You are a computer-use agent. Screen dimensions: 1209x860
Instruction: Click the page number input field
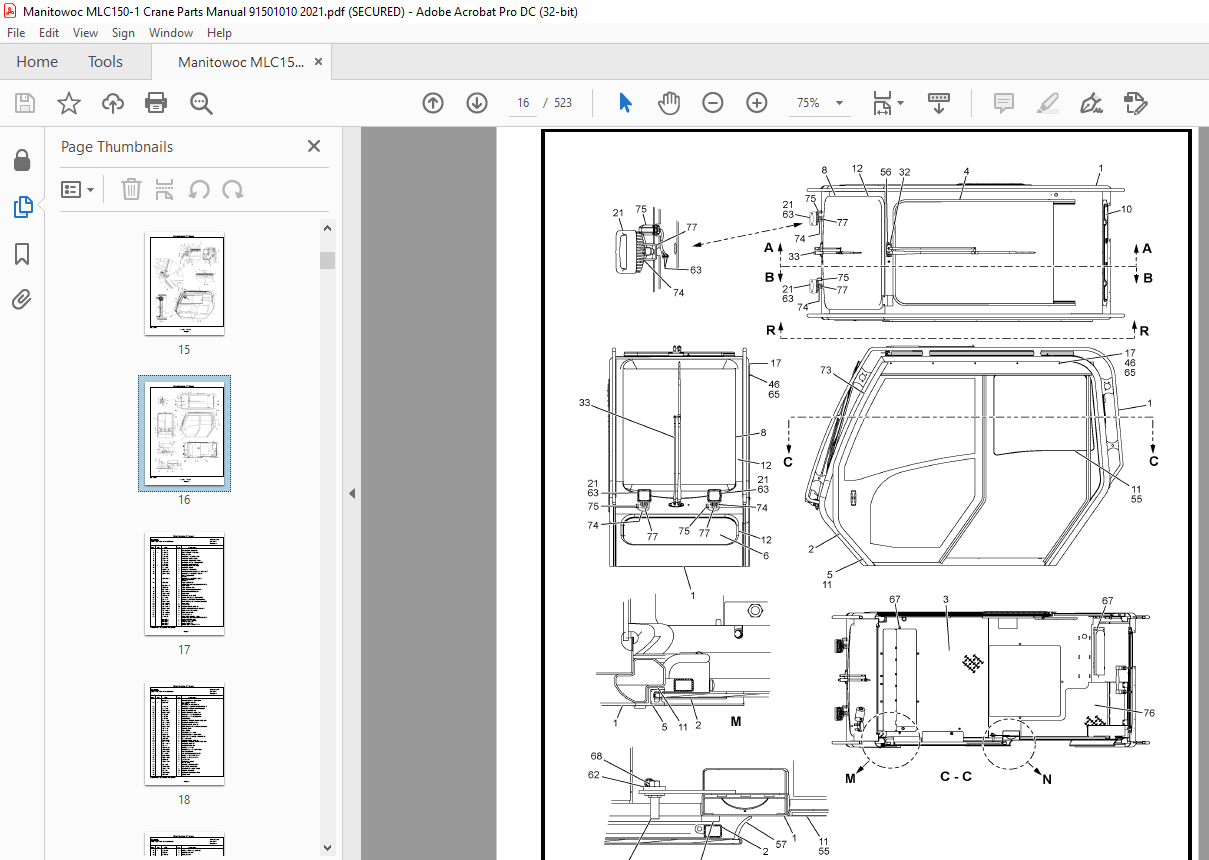tap(523, 103)
